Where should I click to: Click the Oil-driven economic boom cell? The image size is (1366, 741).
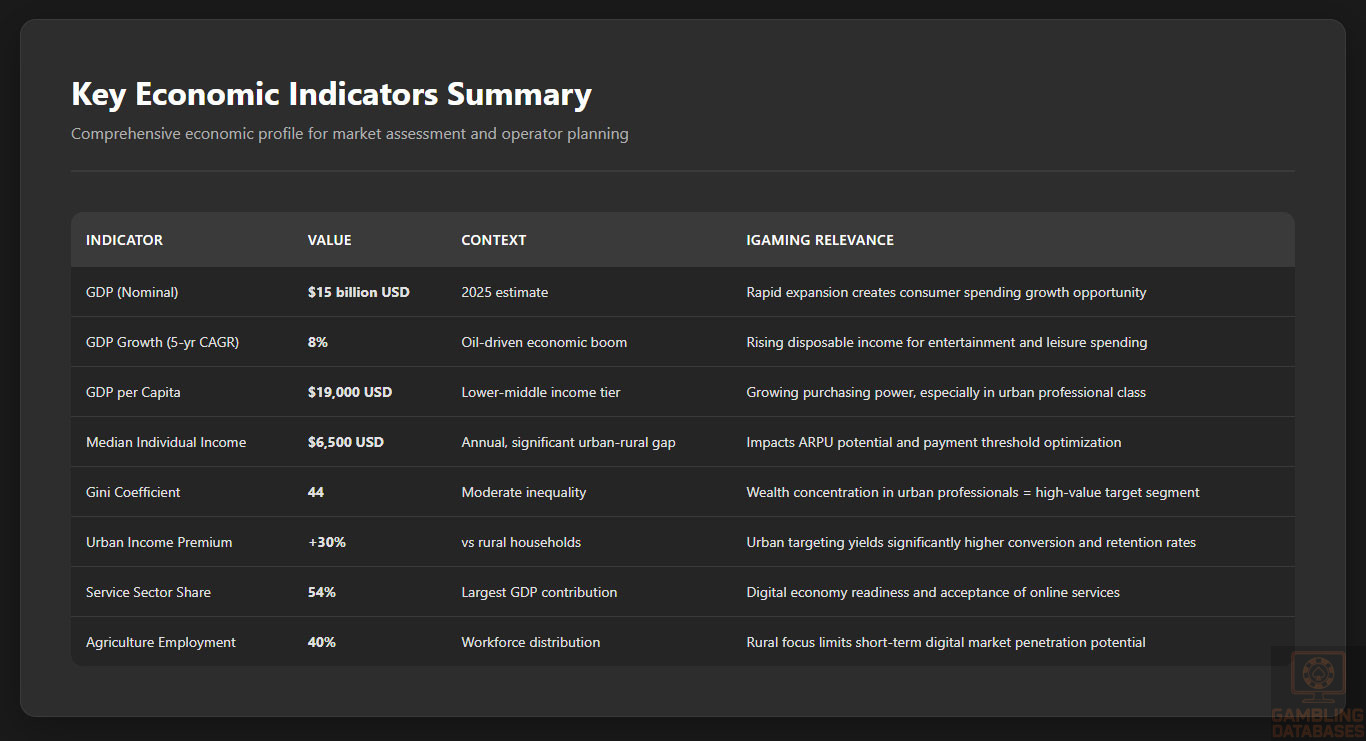point(544,343)
